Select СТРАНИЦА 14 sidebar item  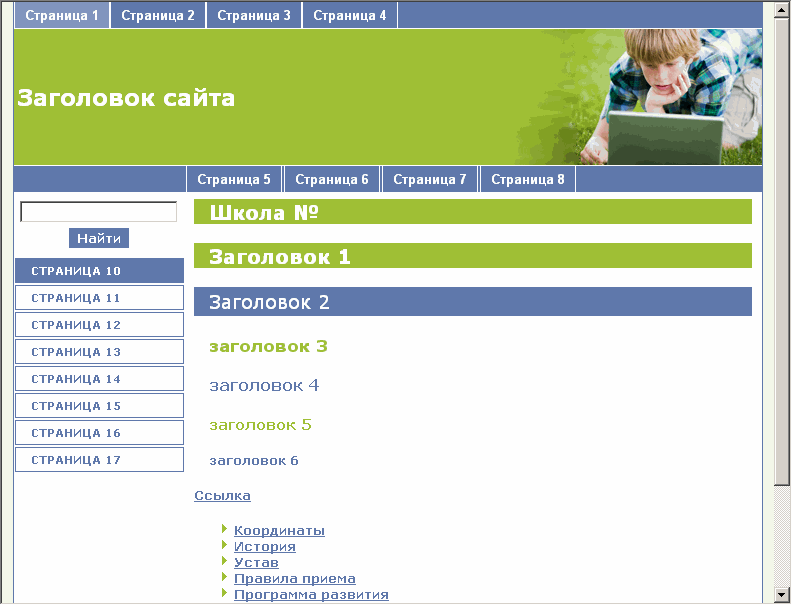coord(100,379)
